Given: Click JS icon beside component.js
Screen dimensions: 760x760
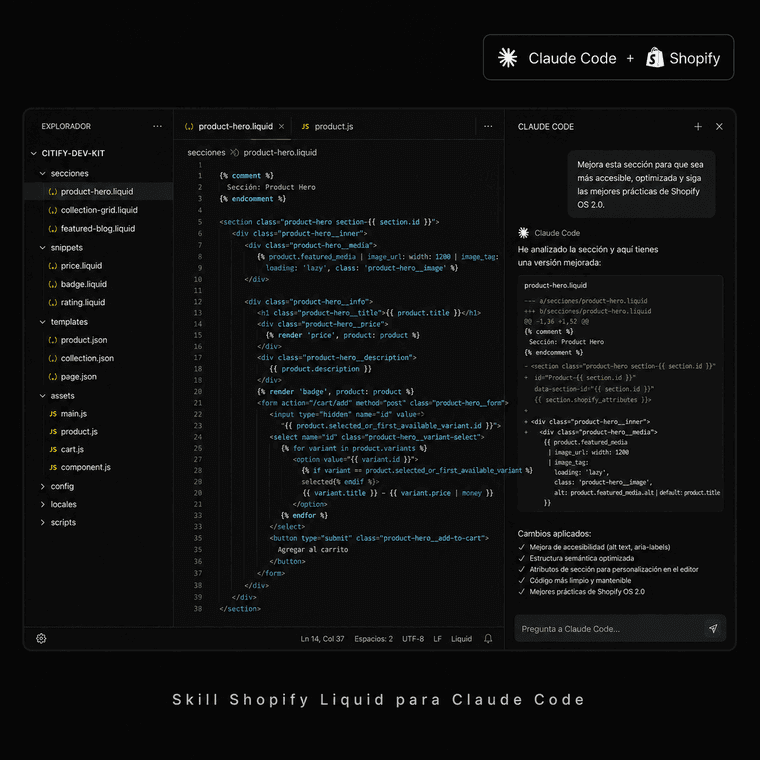Looking at the screenshot, I should tap(53, 467).
